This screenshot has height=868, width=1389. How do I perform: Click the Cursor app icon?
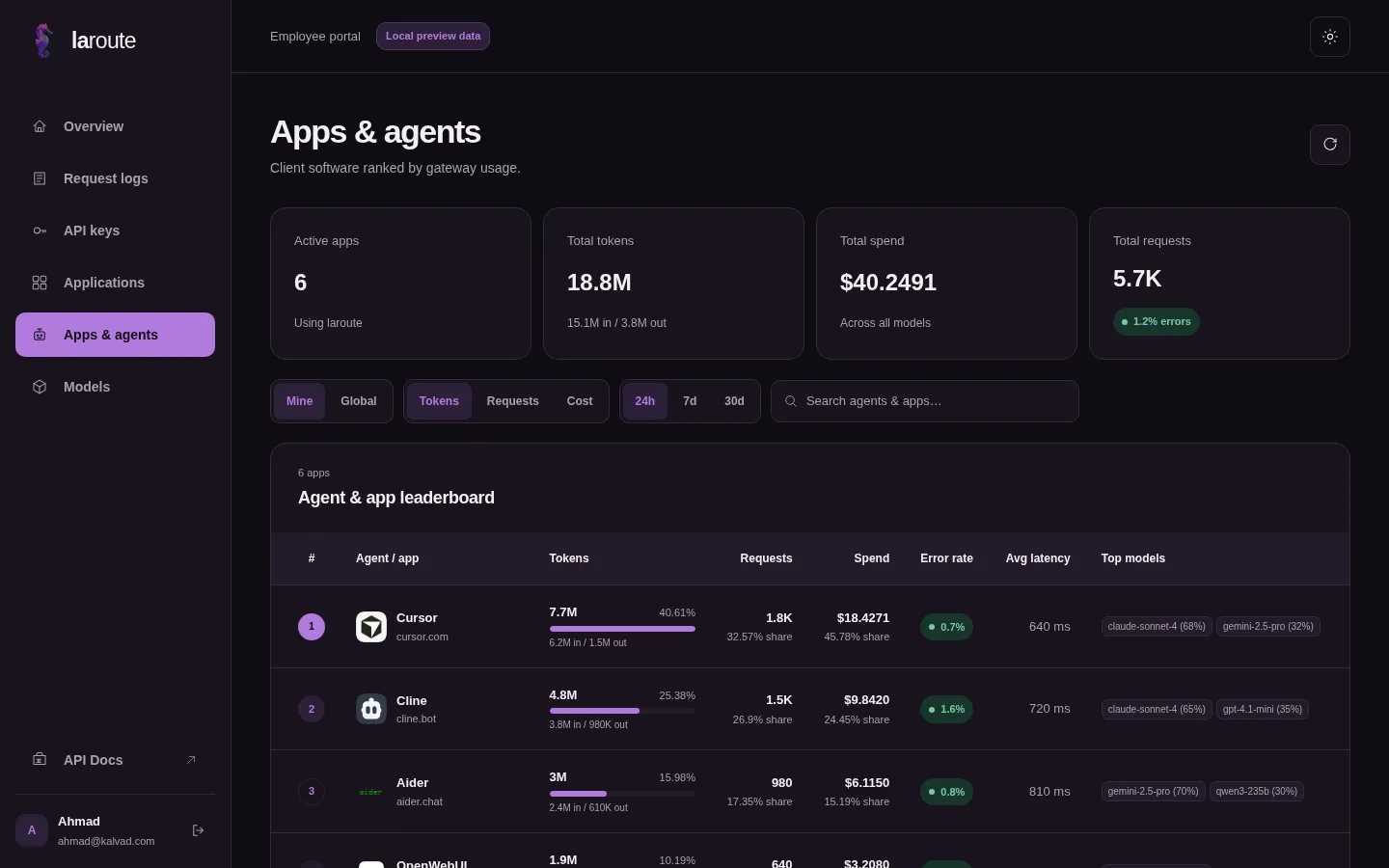(x=371, y=627)
